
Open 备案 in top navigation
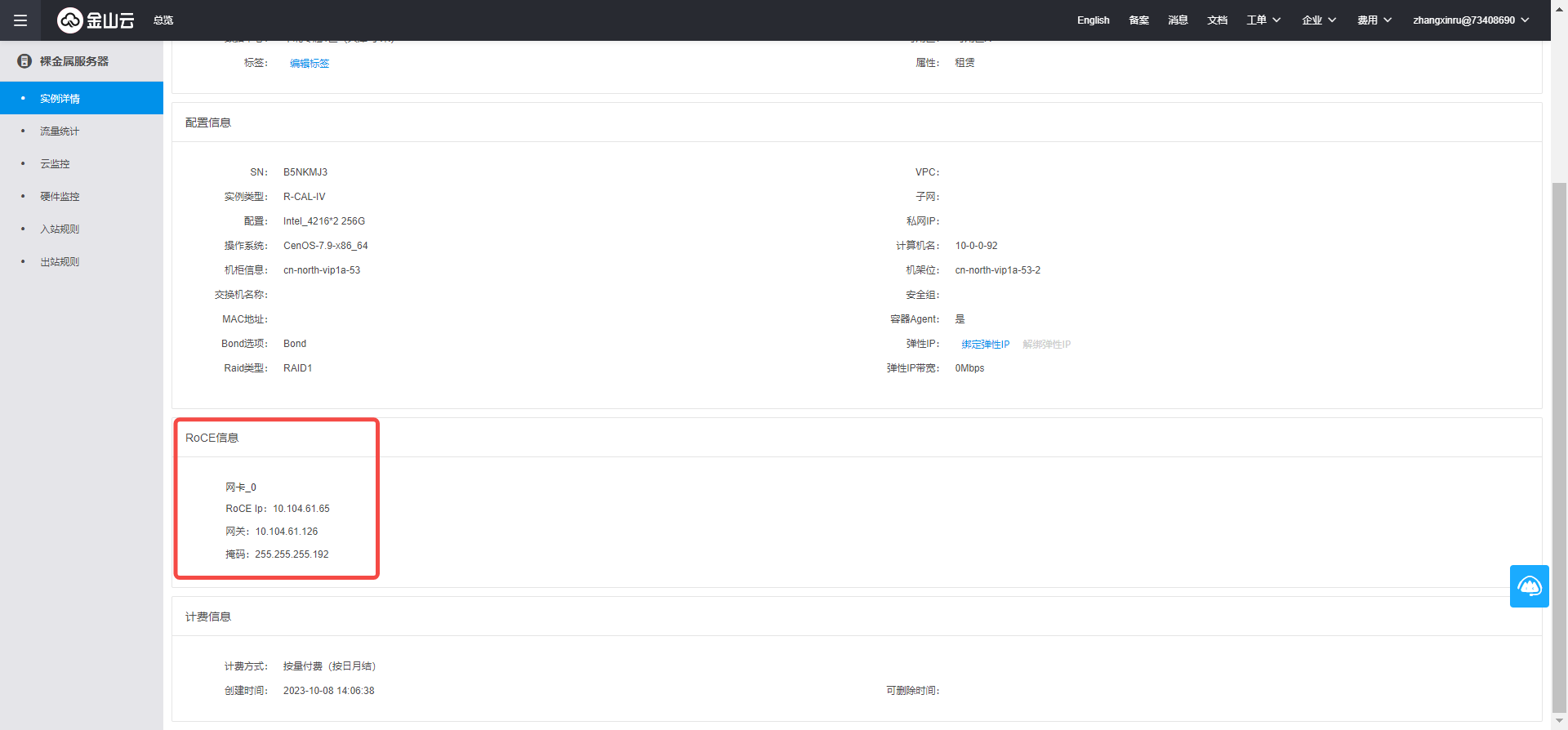[1138, 20]
